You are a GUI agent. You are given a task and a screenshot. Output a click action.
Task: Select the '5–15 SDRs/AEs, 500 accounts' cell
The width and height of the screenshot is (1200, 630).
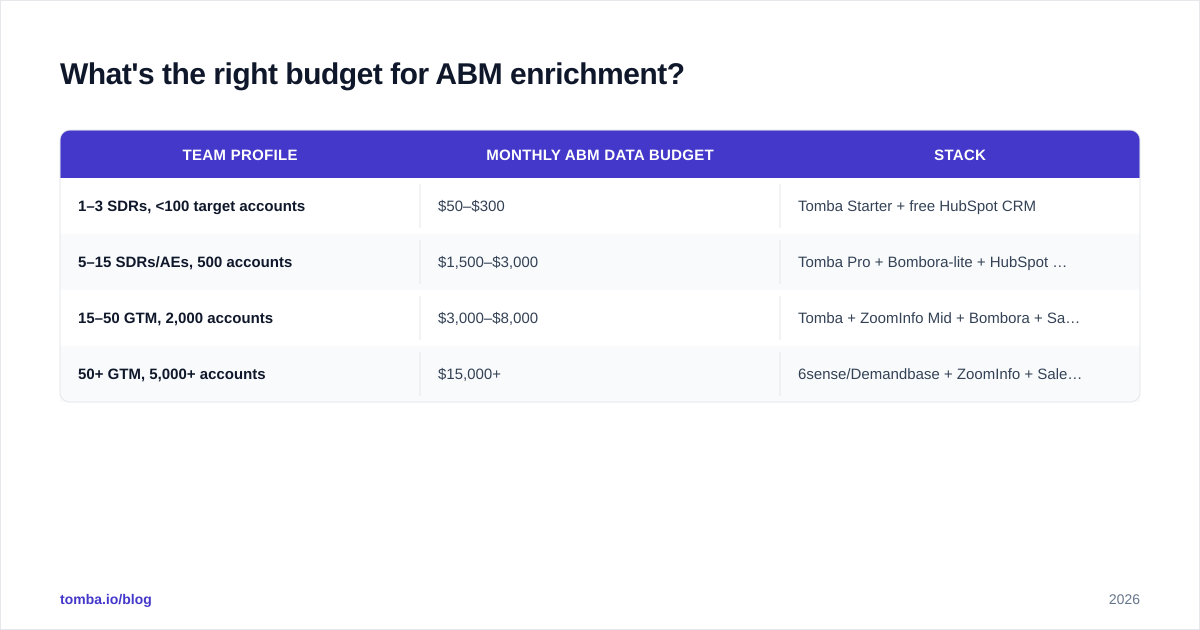coord(240,262)
